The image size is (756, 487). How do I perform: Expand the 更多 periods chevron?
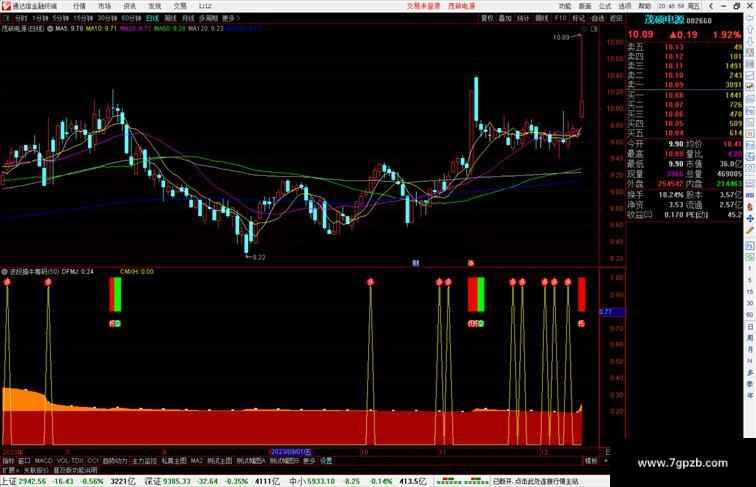[x=231, y=18]
